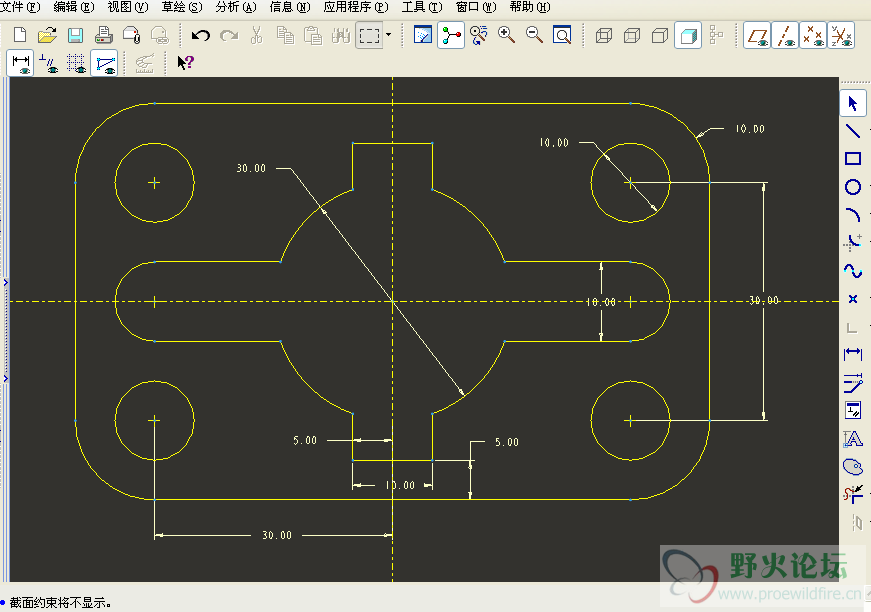Open the Constraints tool in the right toolbar
Viewport: 871px width, 612px height.
pos(853,410)
